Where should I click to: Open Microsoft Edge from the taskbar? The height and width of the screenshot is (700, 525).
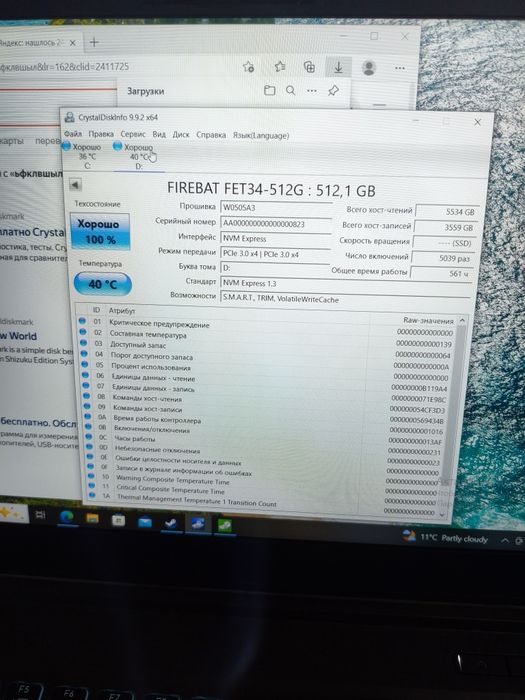point(67,517)
